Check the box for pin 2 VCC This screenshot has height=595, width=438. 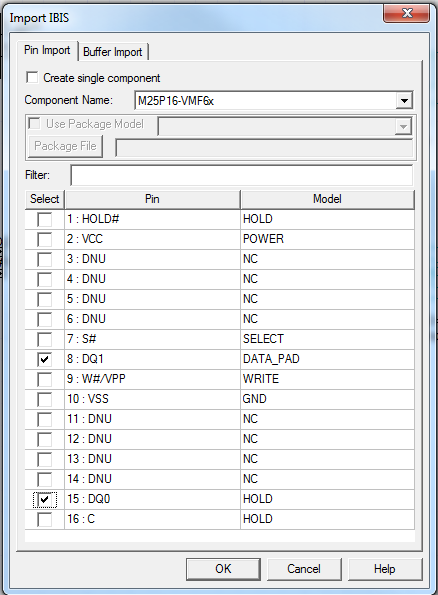click(45, 239)
